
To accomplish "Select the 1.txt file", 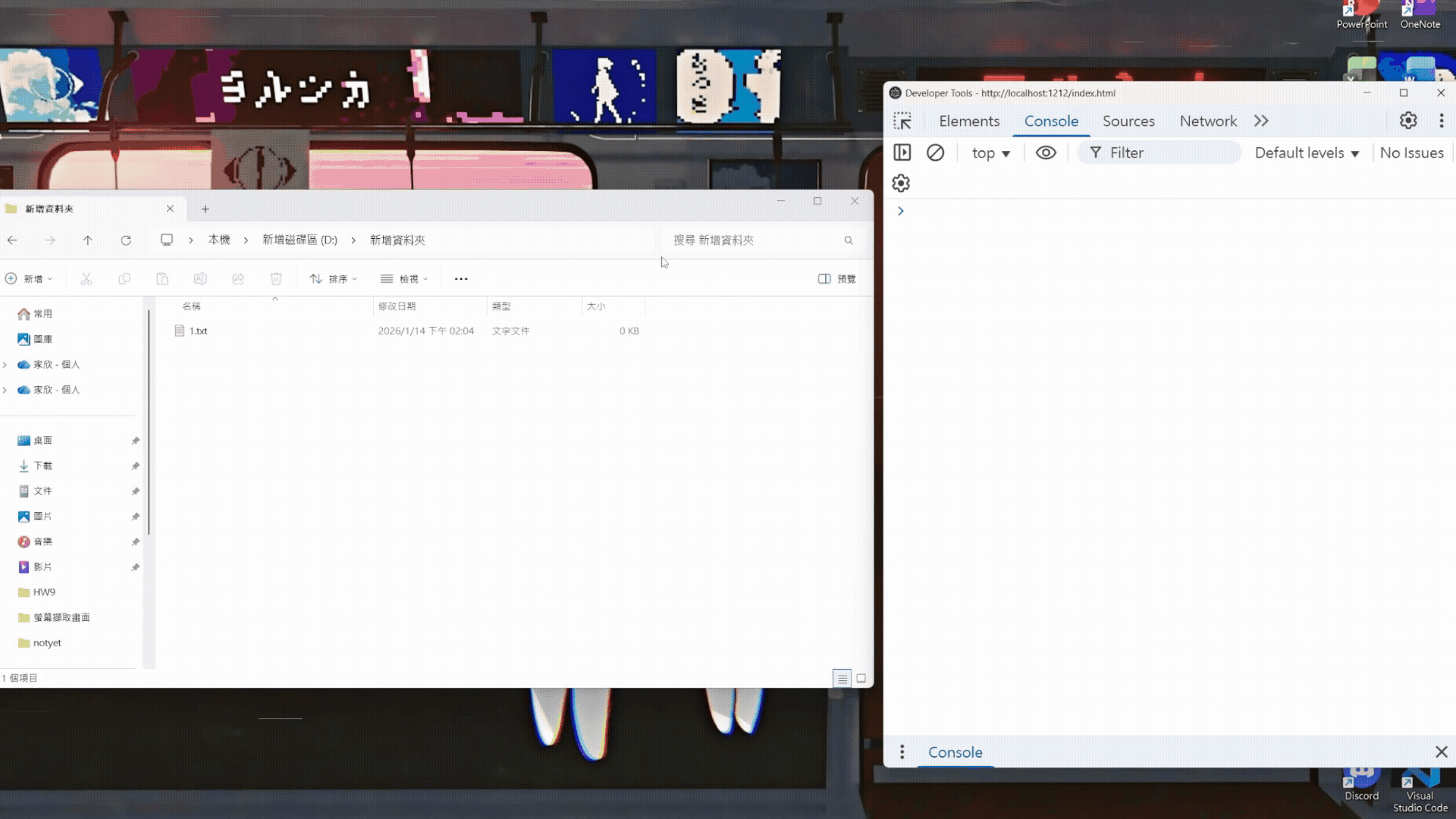I will point(198,331).
